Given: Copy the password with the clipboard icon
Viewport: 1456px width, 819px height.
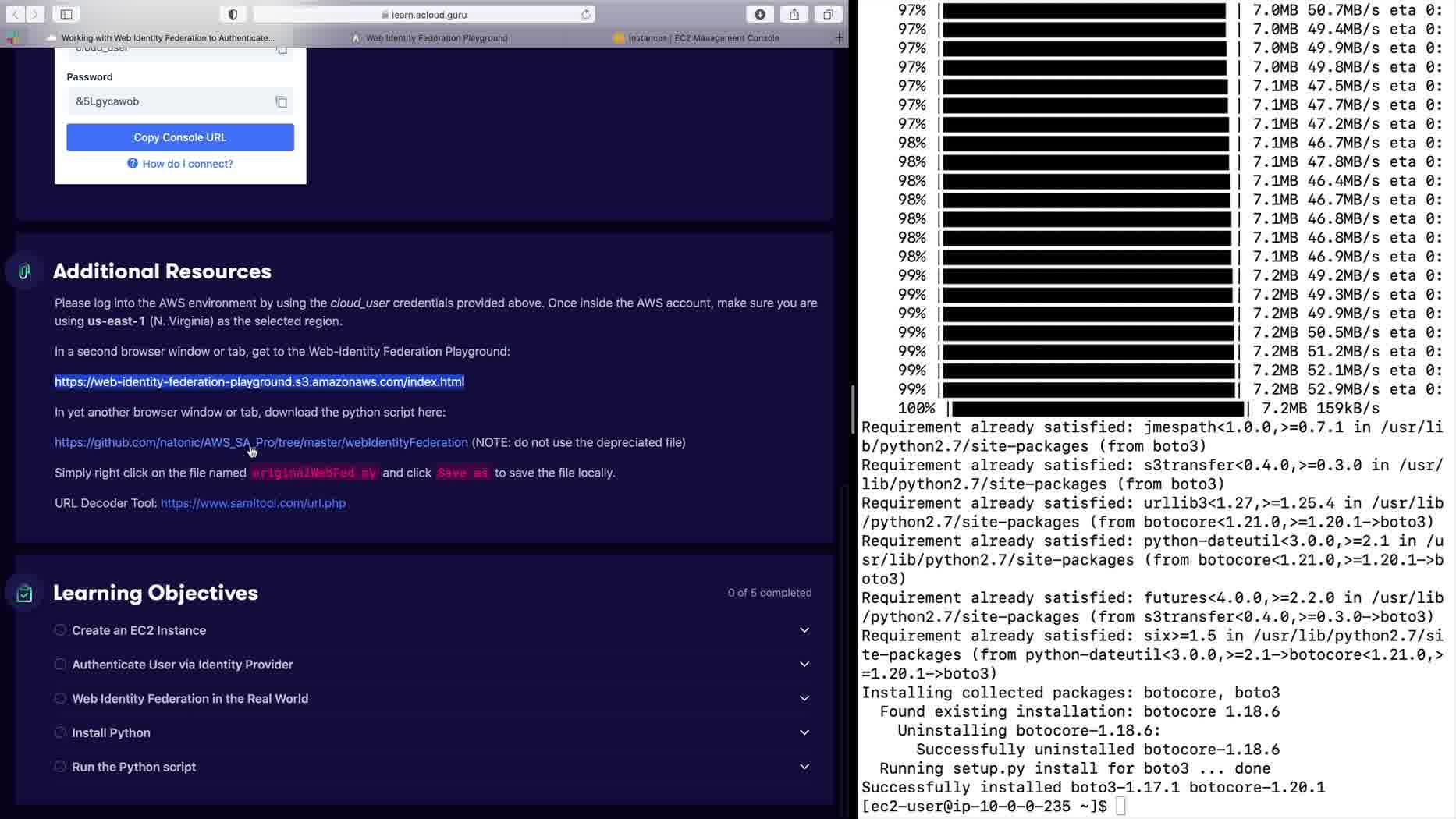Looking at the screenshot, I should [x=281, y=101].
